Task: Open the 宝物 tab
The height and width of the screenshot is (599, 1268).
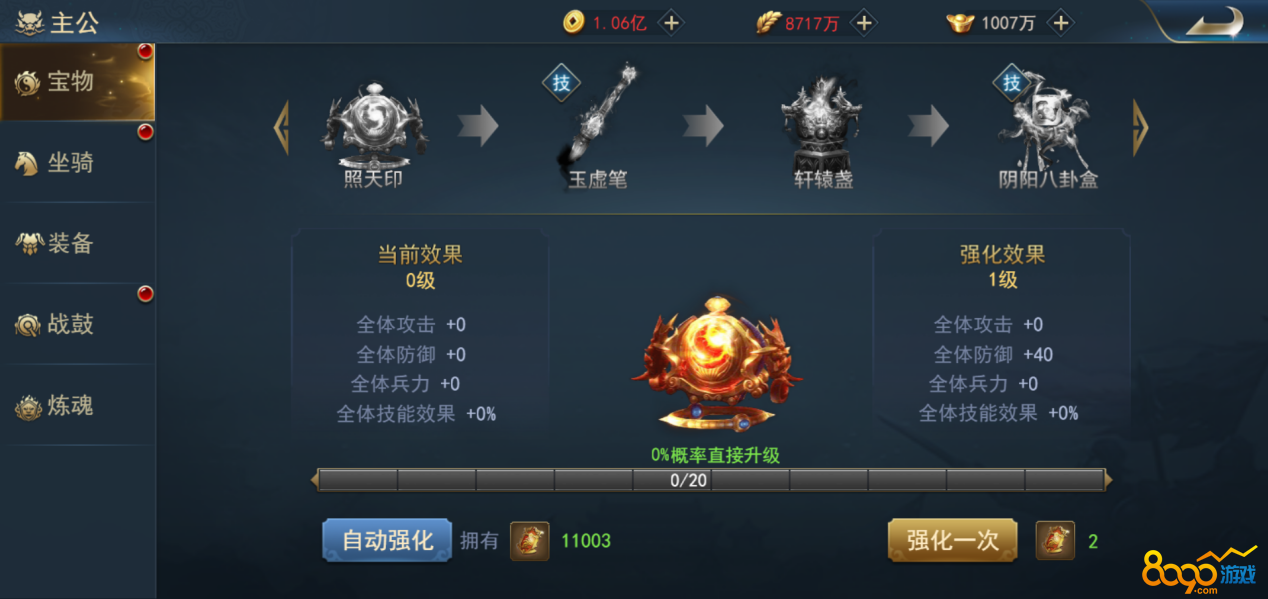Action: click(77, 82)
